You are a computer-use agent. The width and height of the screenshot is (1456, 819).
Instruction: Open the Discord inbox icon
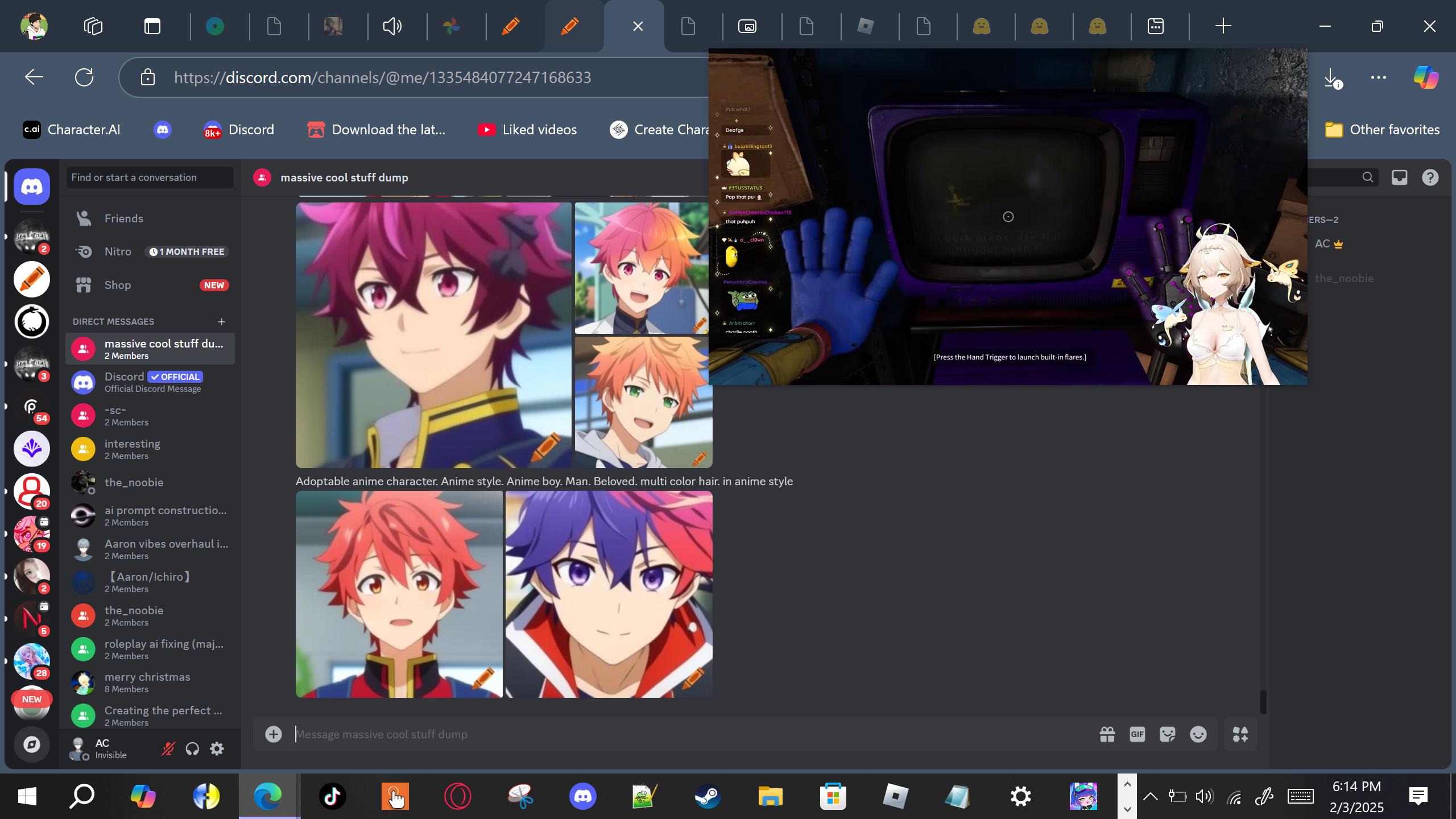point(1400,177)
